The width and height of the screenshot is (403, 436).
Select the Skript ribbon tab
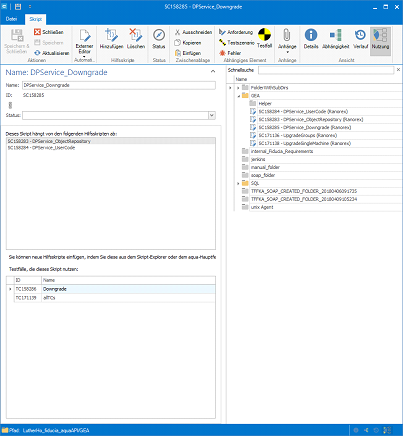[x=35, y=19]
